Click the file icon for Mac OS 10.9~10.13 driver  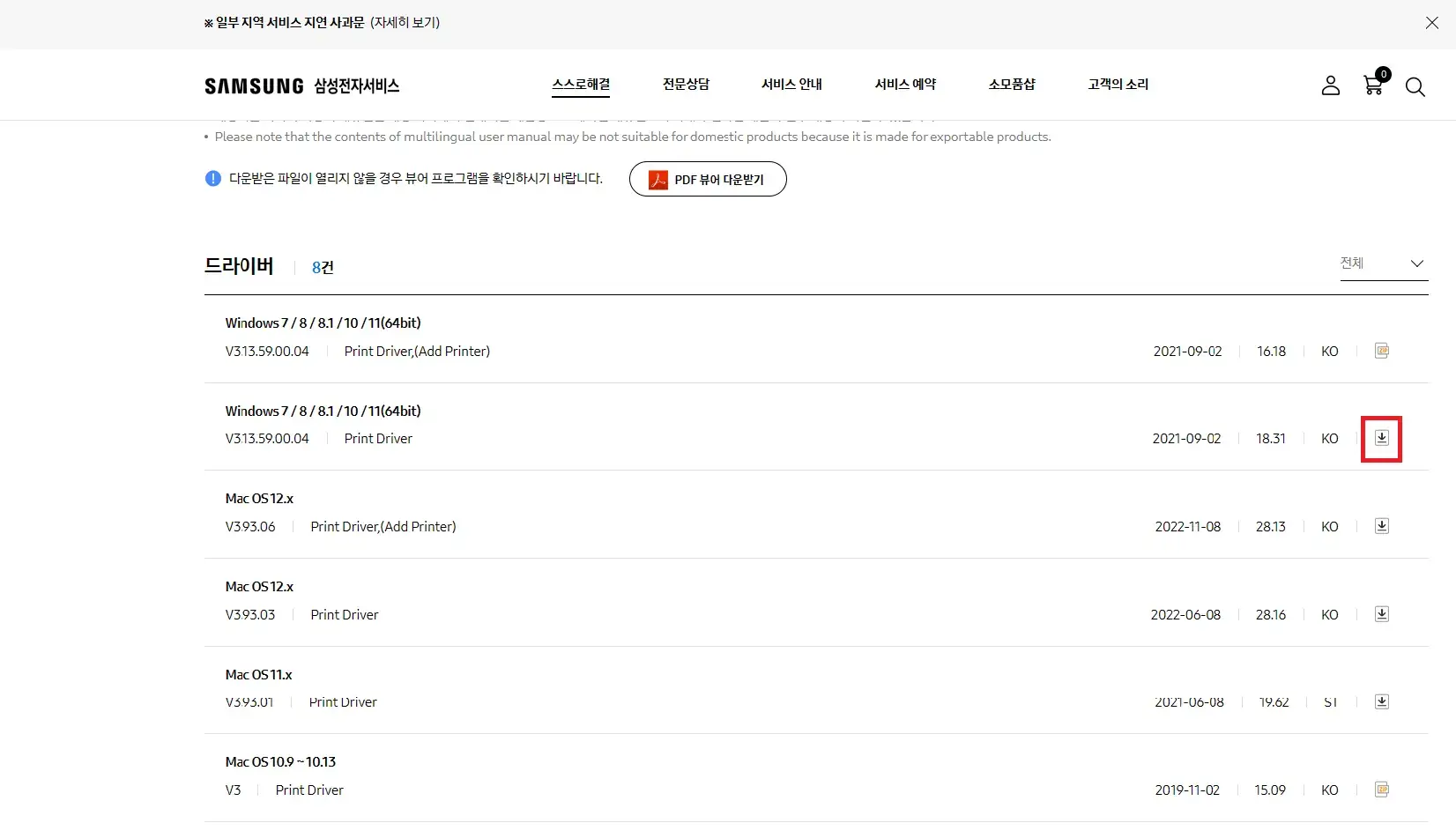(1382, 790)
